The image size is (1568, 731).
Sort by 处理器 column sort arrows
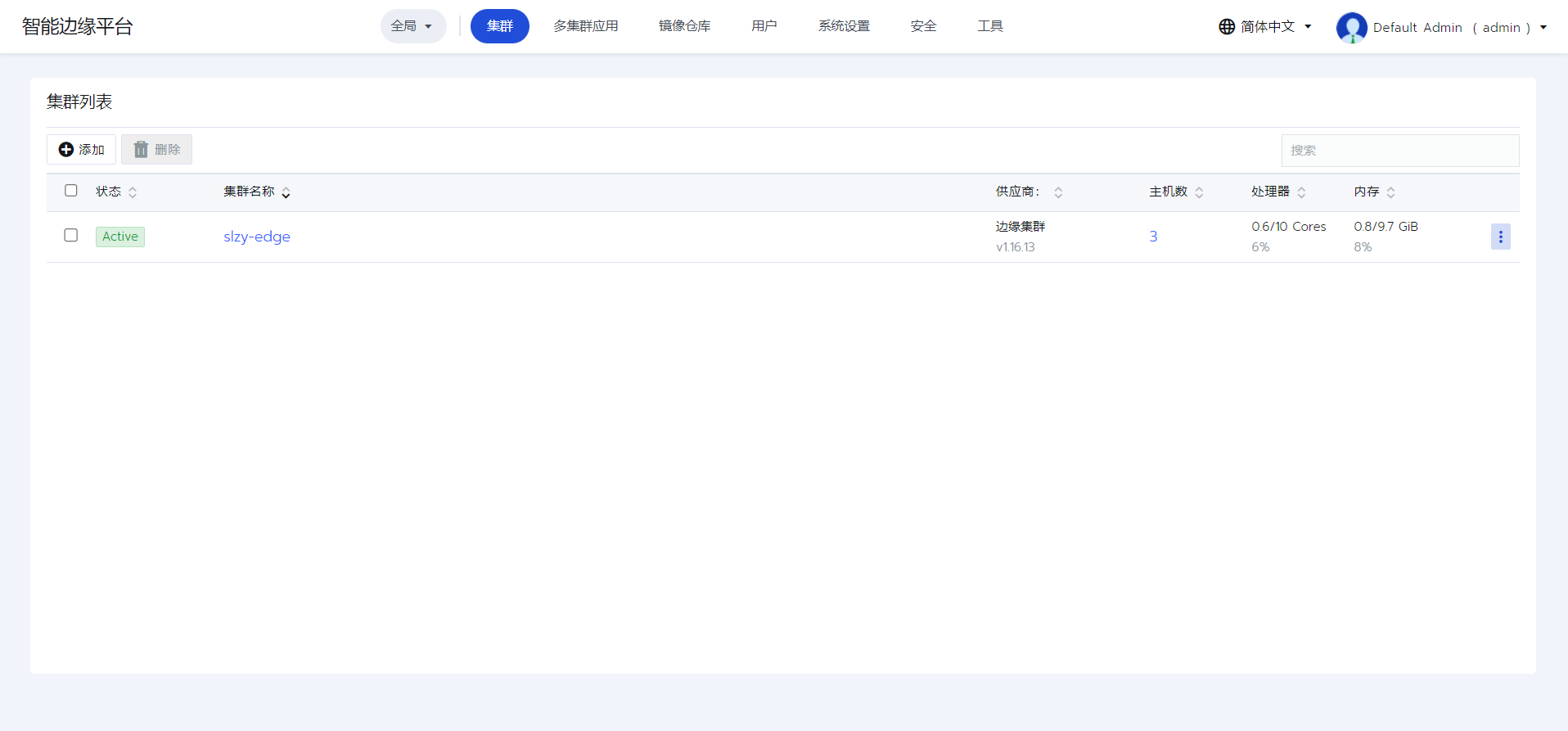pos(1301,192)
